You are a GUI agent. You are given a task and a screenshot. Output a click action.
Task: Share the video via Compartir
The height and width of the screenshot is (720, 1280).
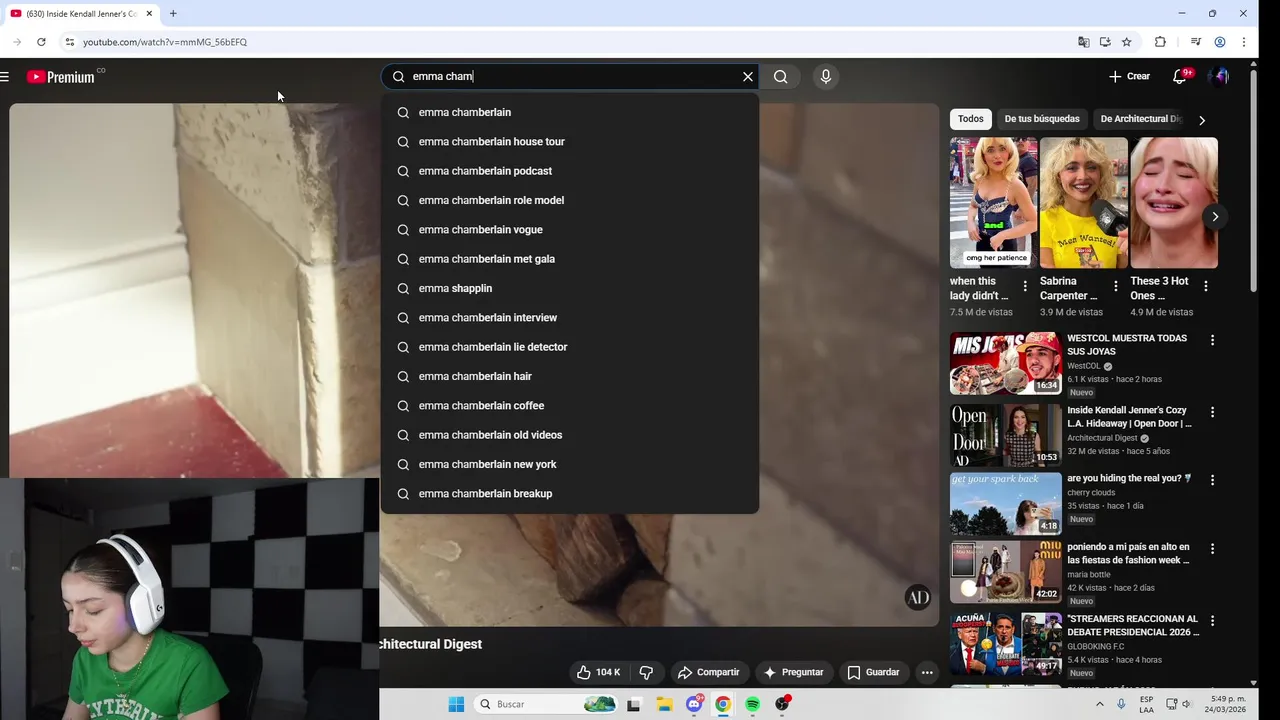(708, 672)
